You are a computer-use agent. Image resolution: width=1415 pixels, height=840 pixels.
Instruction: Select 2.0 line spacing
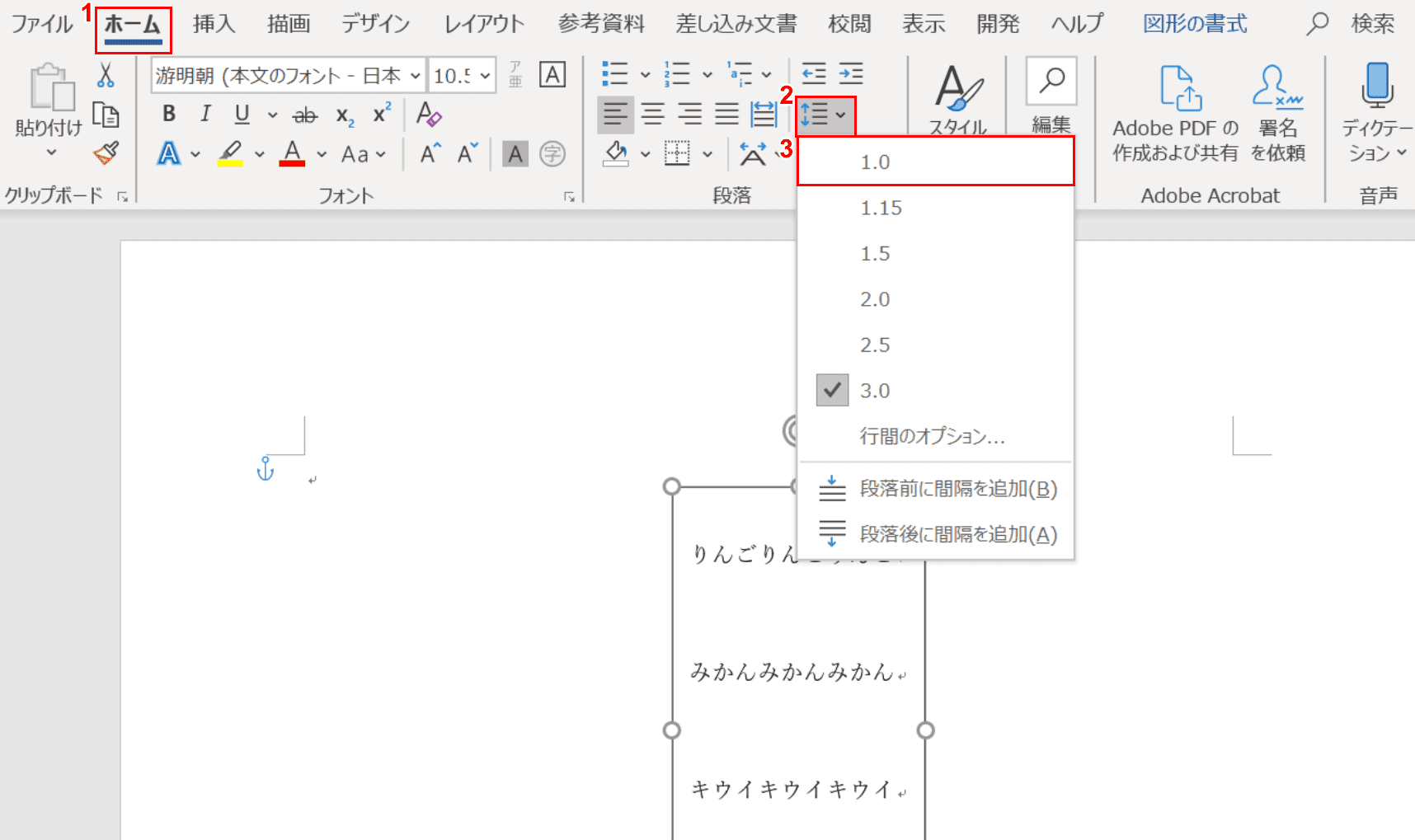click(936, 299)
